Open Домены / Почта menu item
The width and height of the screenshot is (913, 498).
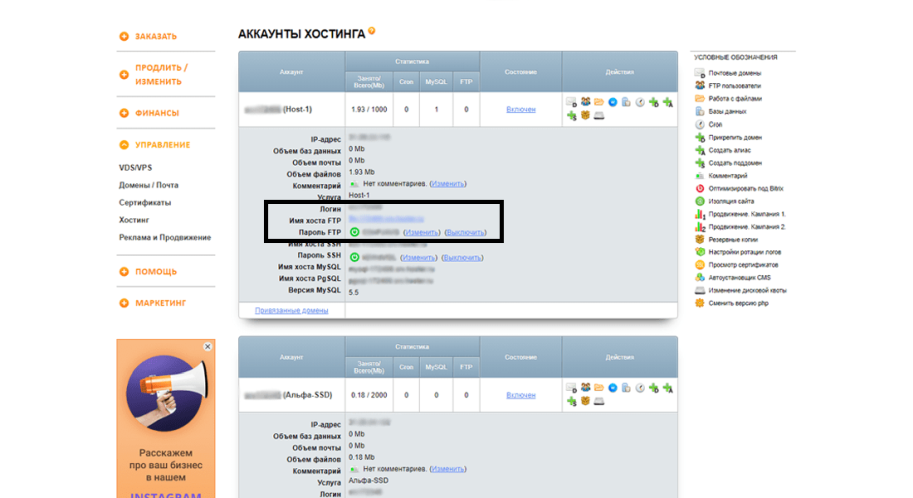click(148, 185)
